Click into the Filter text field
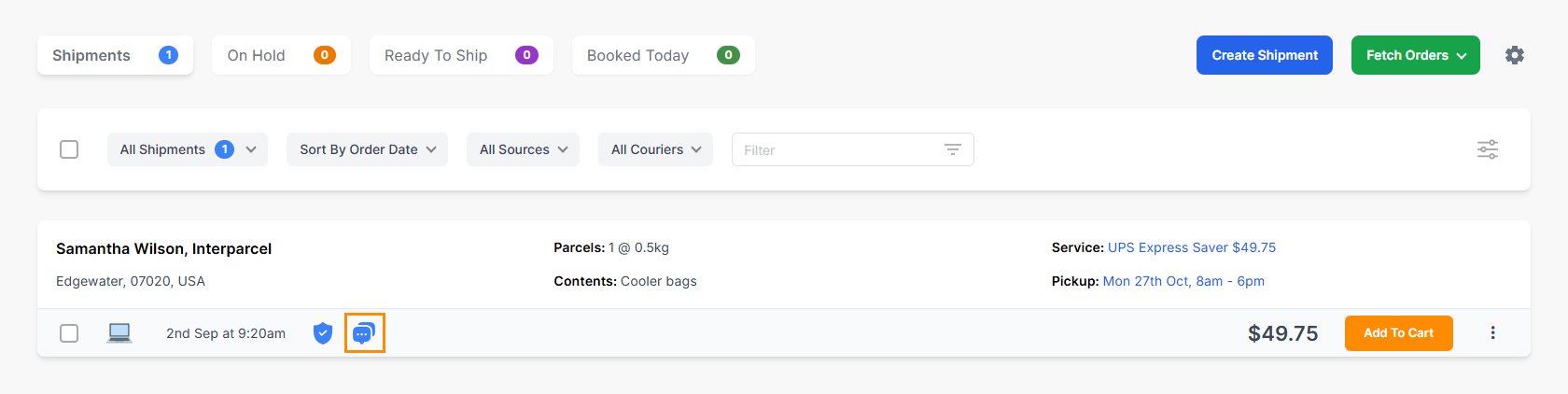 click(x=835, y=149)
